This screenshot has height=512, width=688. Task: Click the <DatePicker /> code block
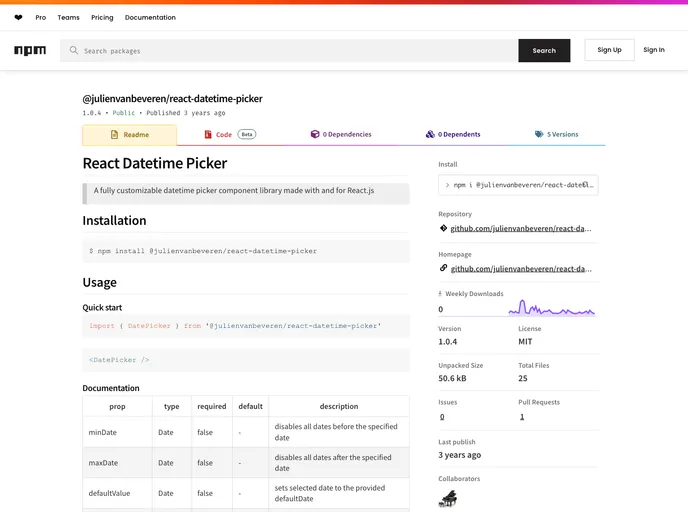(246, 360)
